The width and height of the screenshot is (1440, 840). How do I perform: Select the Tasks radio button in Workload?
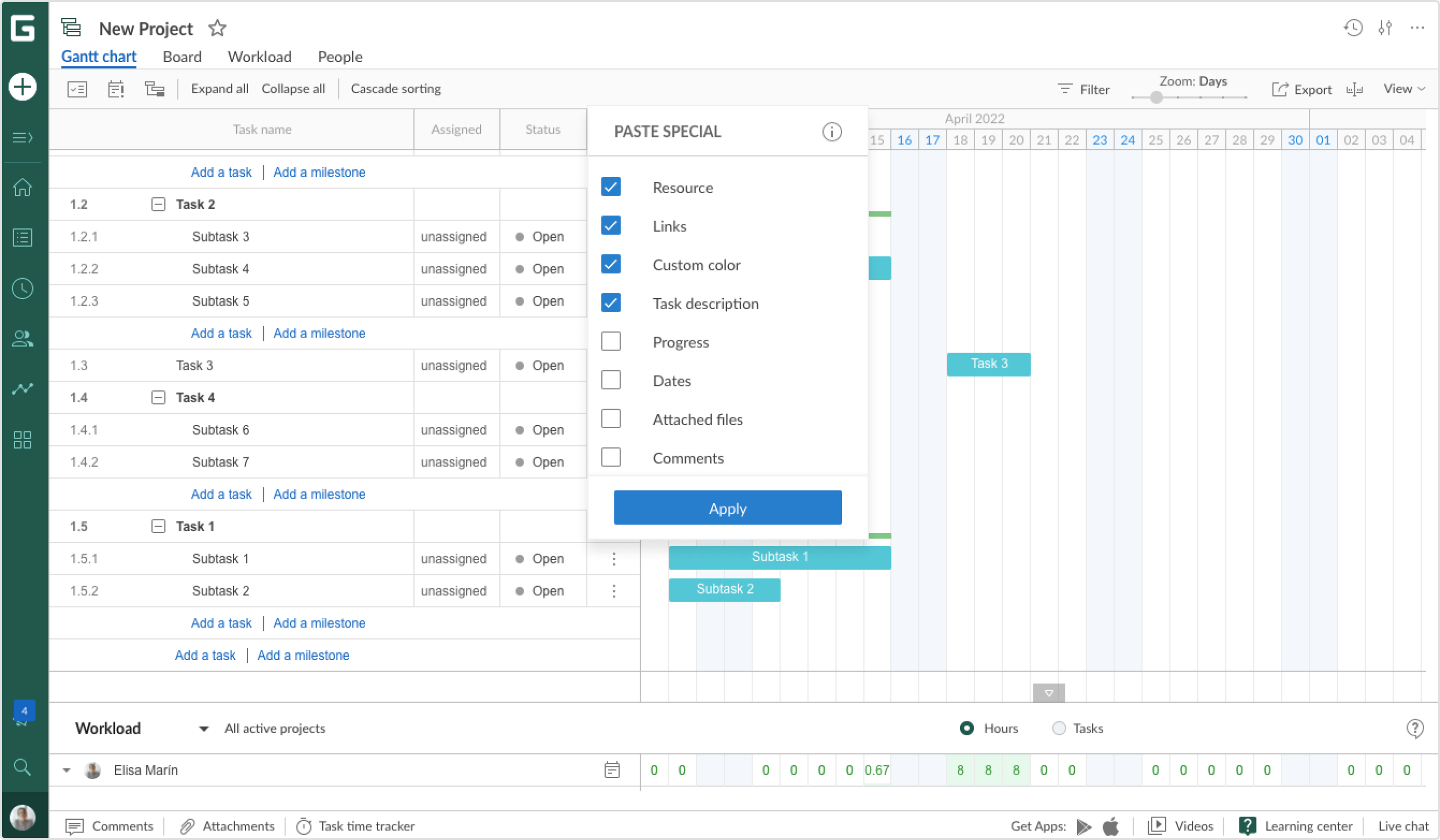tap(1059, 728)
